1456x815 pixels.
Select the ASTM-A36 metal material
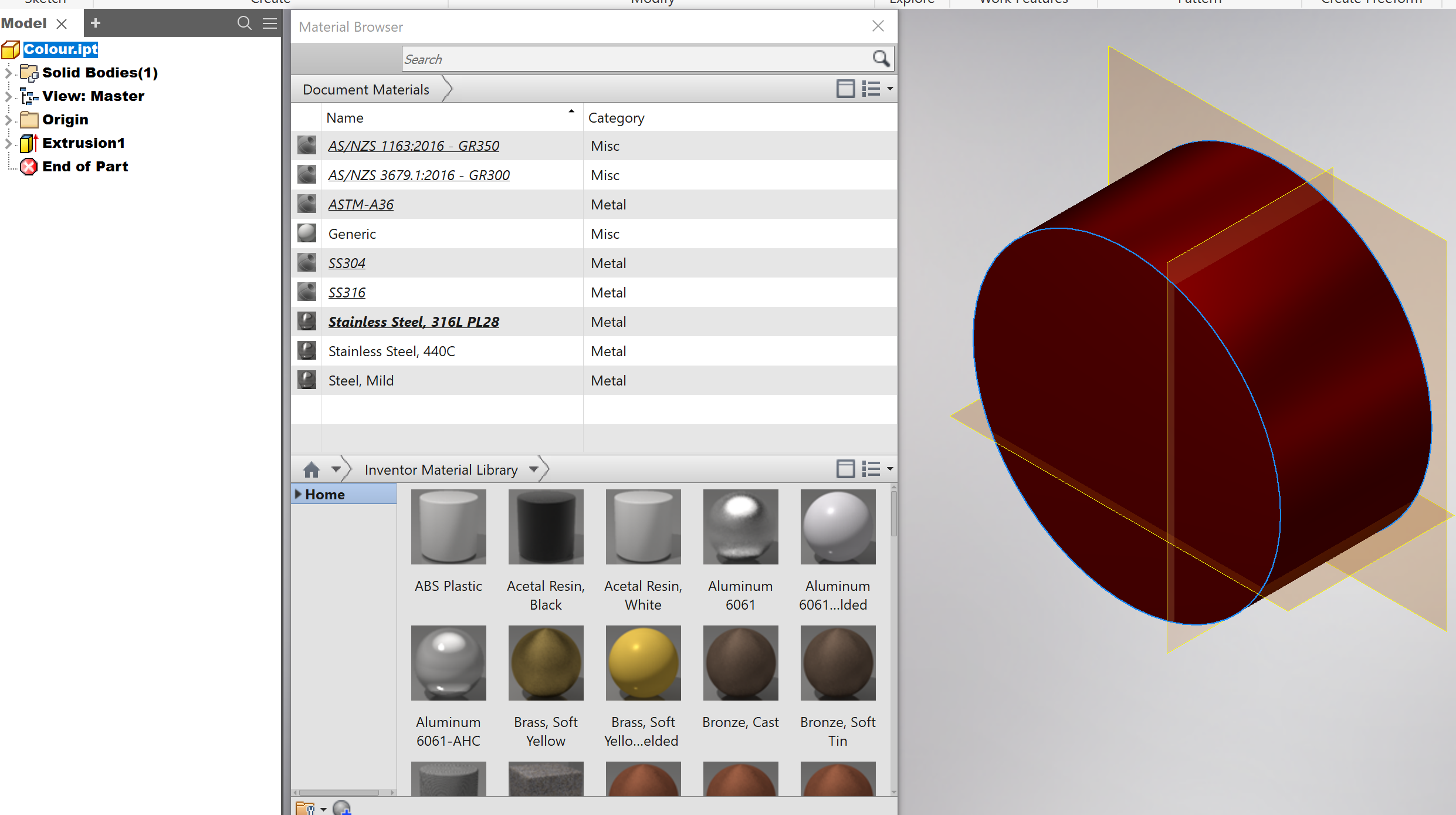pos(361,204)
